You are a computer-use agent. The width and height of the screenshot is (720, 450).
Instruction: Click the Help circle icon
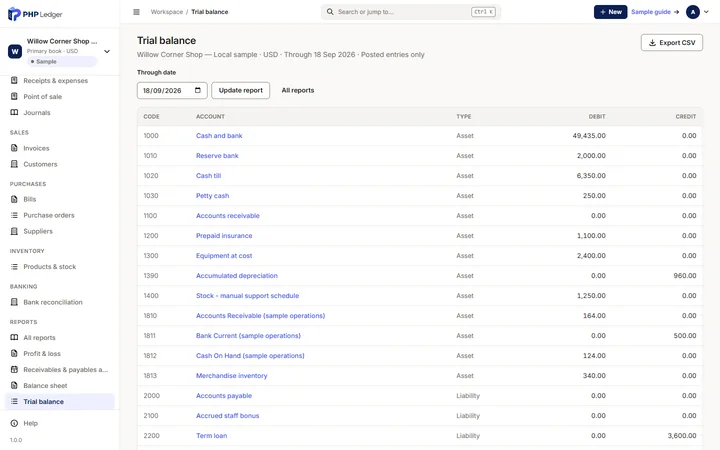14,423
